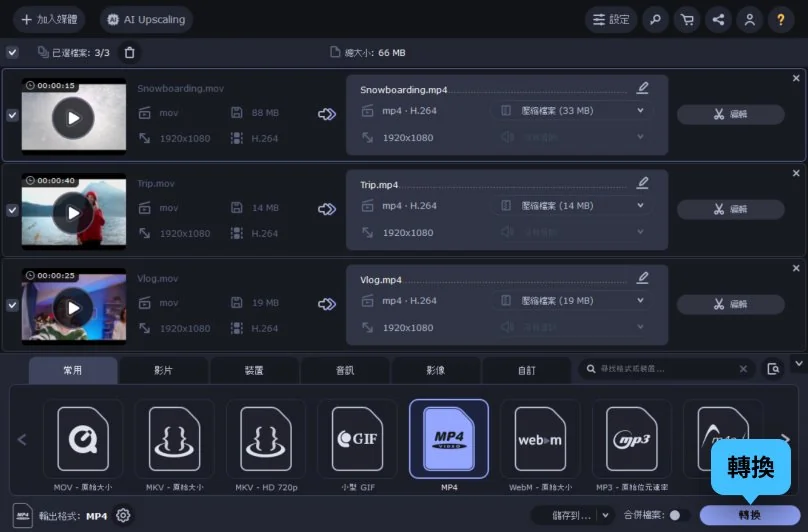808x532 pixels.
Task: Expand compression dropdown for Trip.mp4
Action: click(x=640, y=206)
